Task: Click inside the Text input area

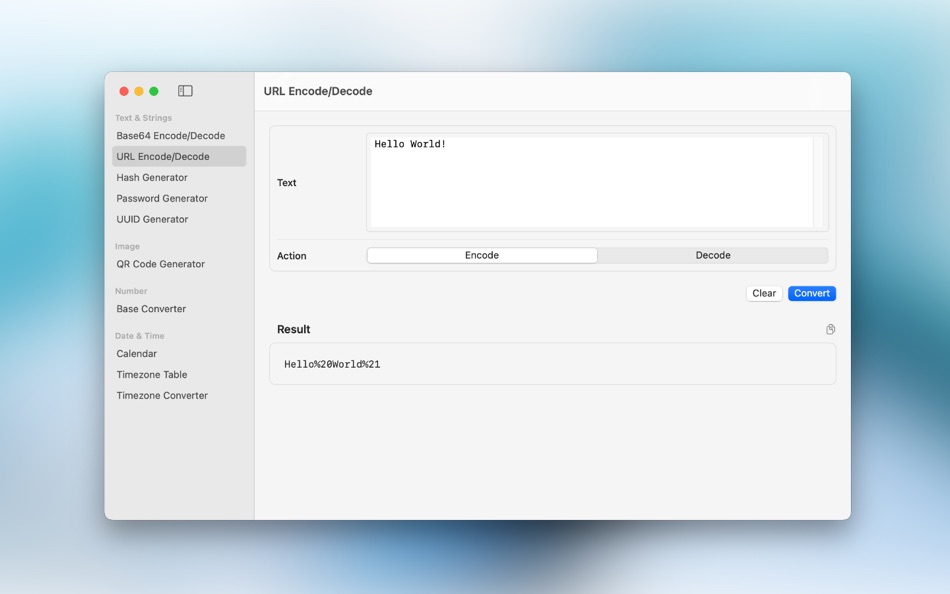Action: pos(595,180)
